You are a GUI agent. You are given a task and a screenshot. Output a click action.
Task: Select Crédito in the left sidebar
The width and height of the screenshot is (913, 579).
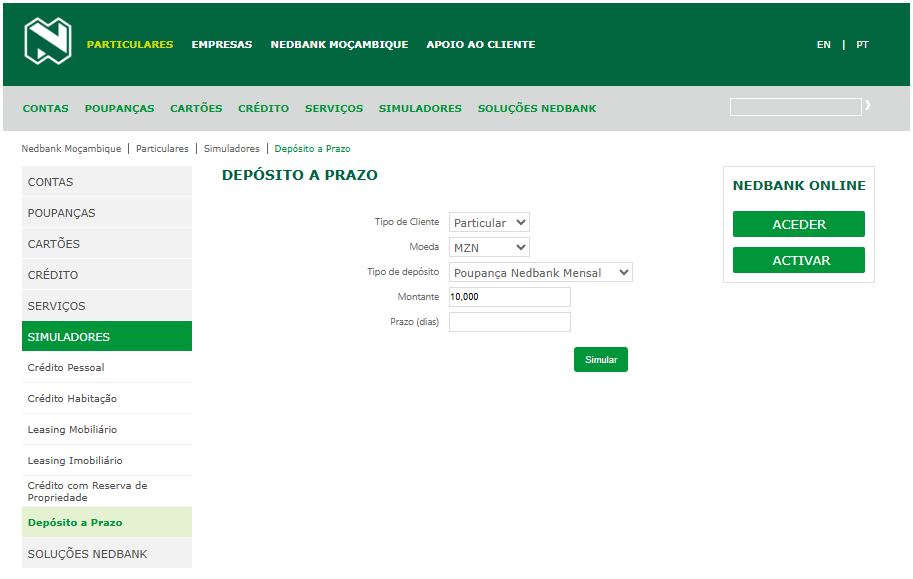pos(107,274)
